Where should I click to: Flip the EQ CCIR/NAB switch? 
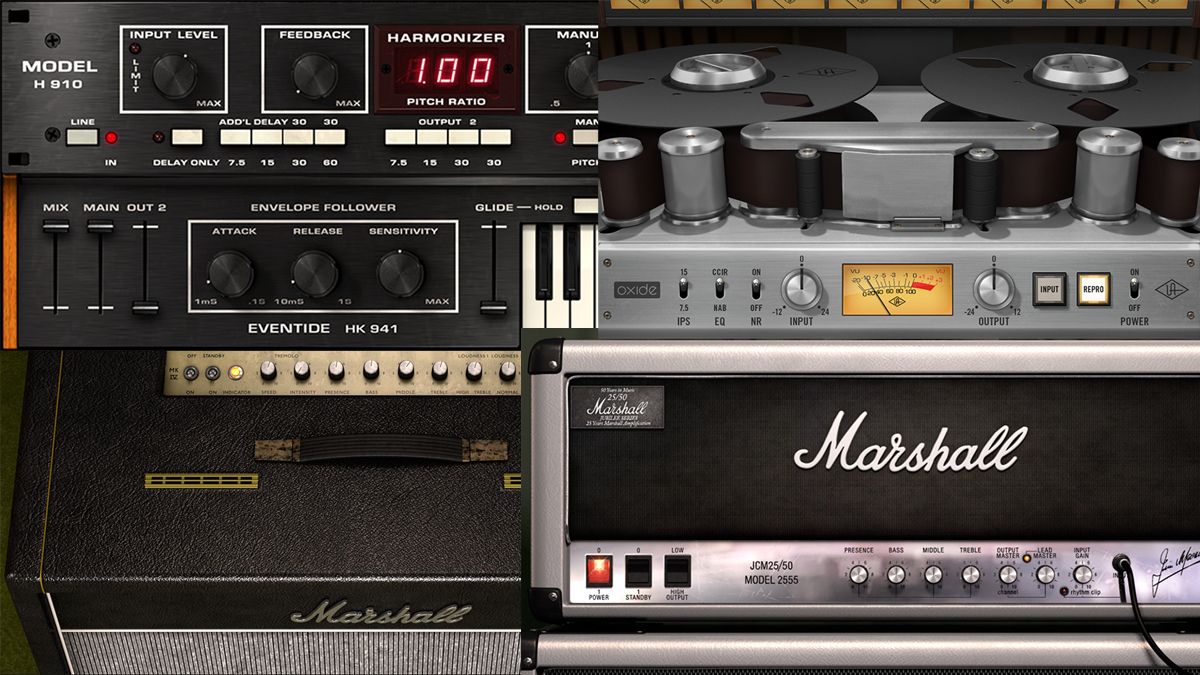pyautogui.click(x=719, y=288)
